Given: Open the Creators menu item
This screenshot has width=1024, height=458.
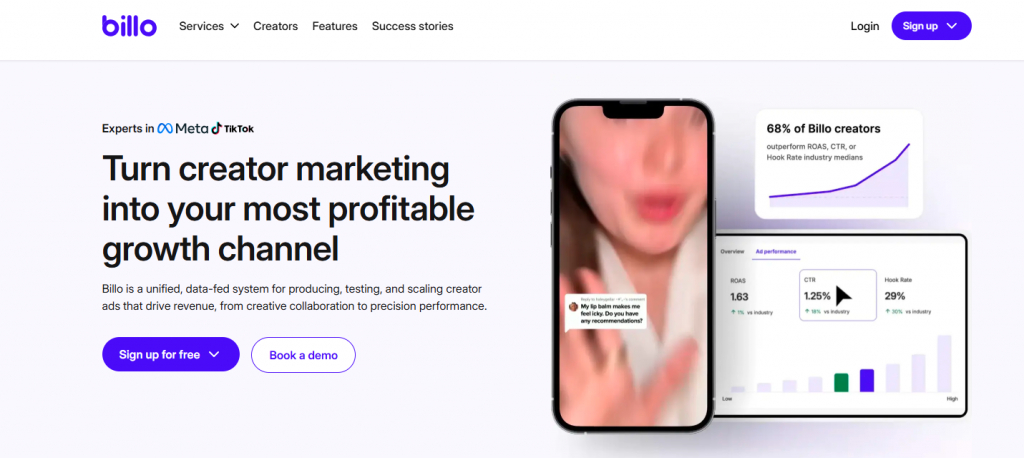Looking at the screenshot, I should tap(276, 26).
